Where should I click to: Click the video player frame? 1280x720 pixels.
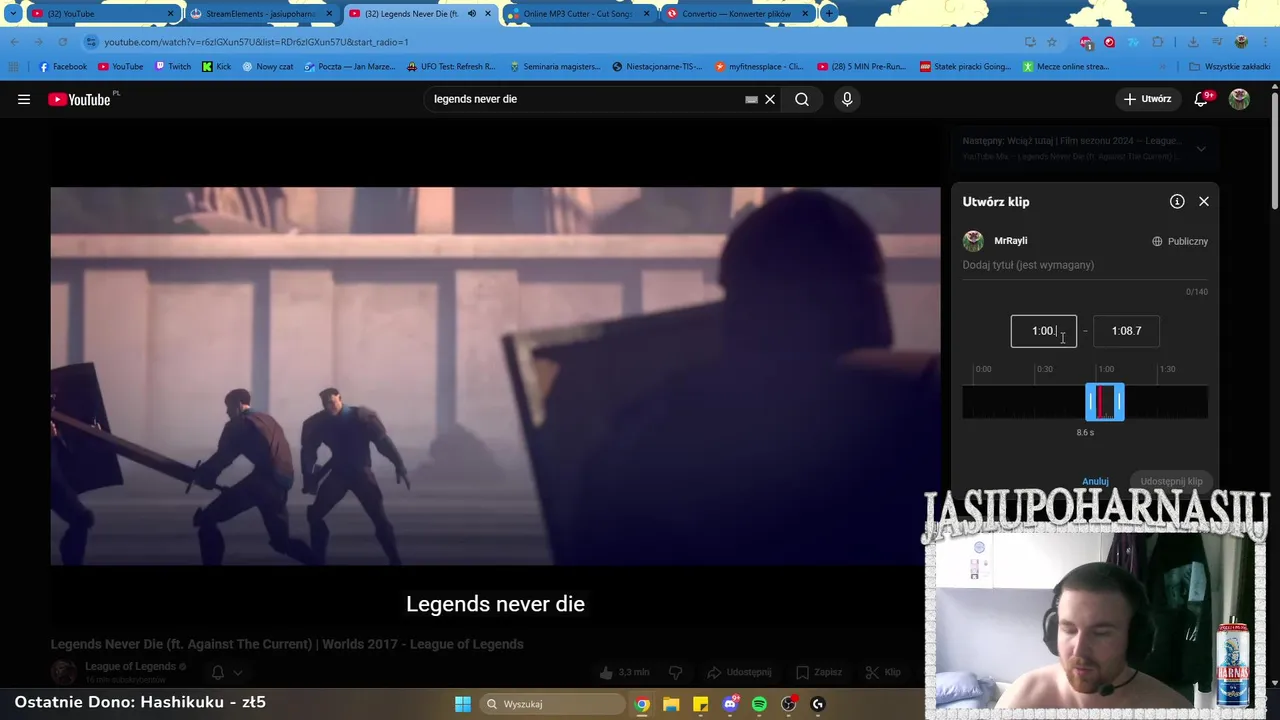495,376
